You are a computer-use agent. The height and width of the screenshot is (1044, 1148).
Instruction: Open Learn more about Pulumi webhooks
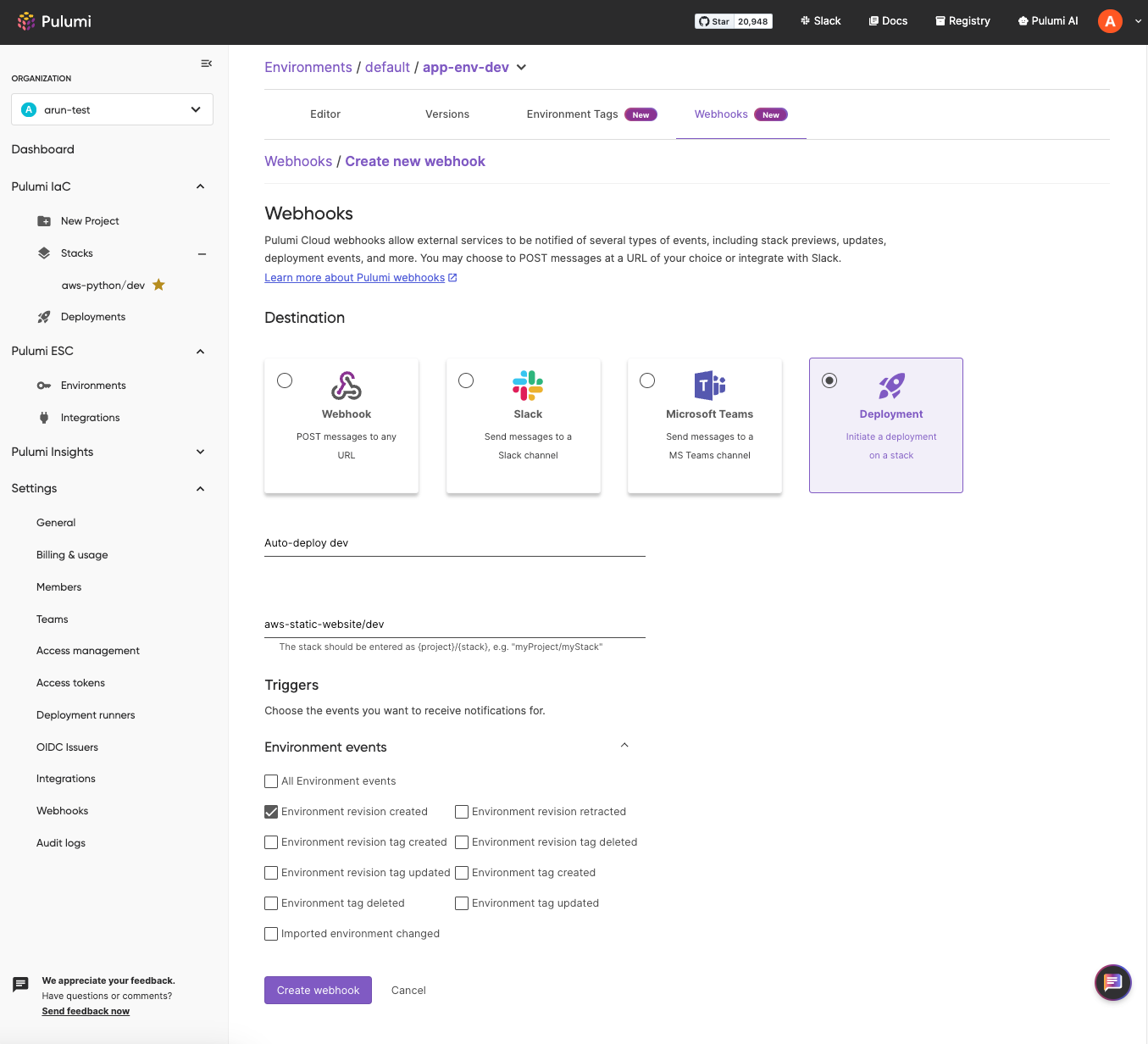click(x=354, y=277)
